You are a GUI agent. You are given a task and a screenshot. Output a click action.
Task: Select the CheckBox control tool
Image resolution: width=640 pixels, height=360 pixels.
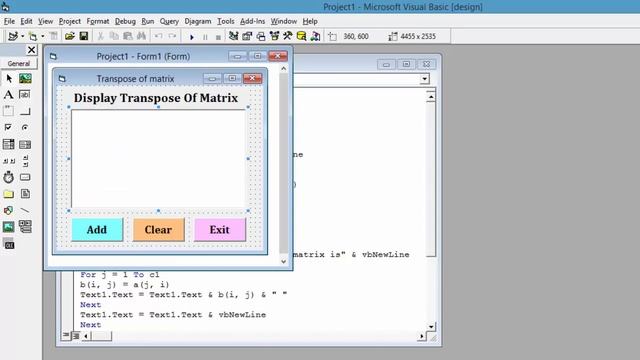coord(9,127)
